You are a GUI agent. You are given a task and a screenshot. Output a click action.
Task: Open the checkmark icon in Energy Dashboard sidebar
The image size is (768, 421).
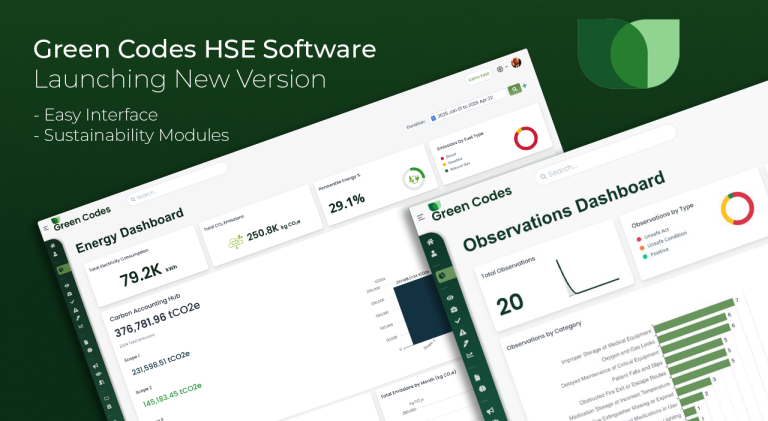pyautogui.click(x=72, y=302)
